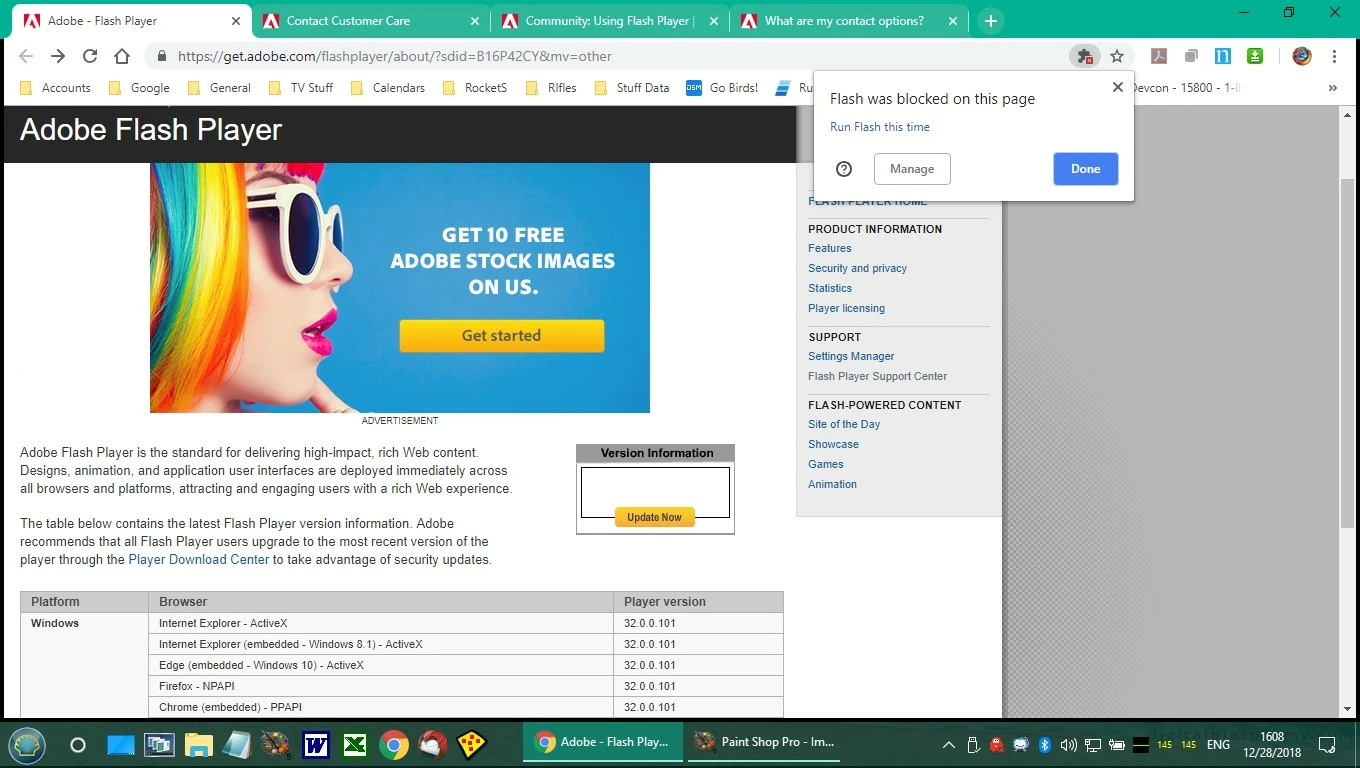The width and height of the screenshot is (1360, 768).
Task: Open the Accounts bookmark folder
Action: click(x=56, y=88)
